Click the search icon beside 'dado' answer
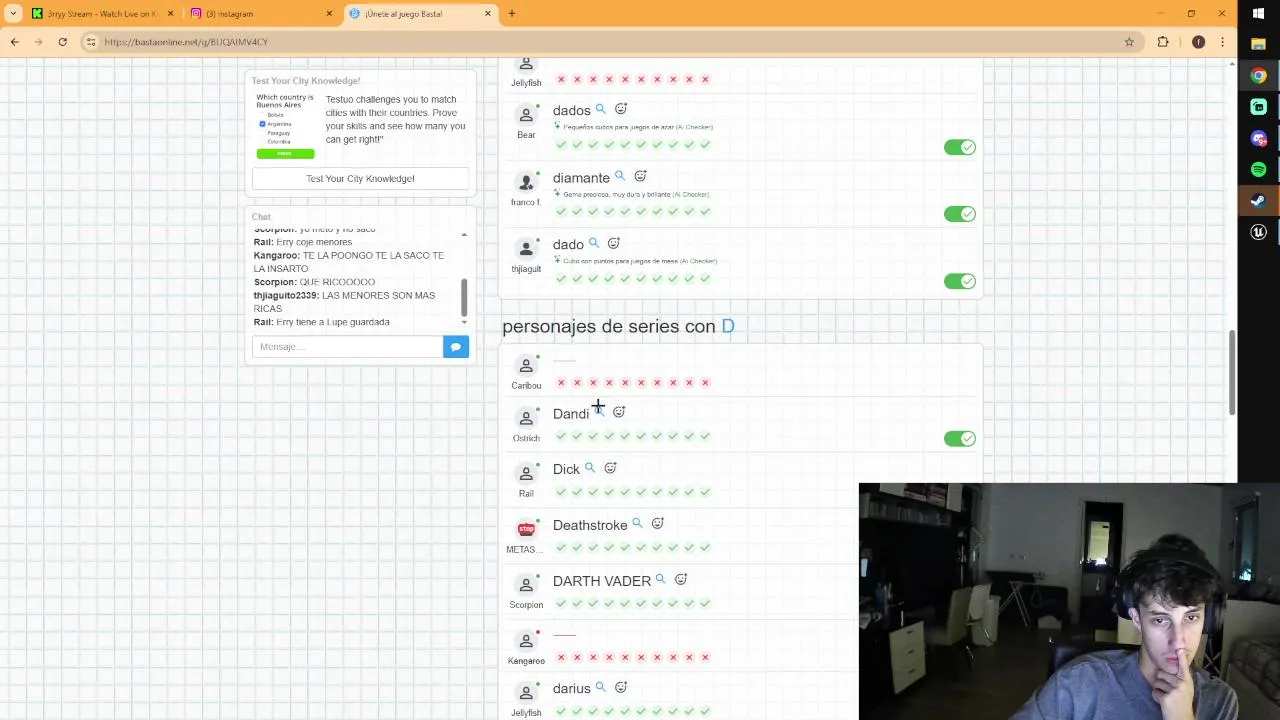The width and height of the screenshot is (1280, 720). point(594,243)
